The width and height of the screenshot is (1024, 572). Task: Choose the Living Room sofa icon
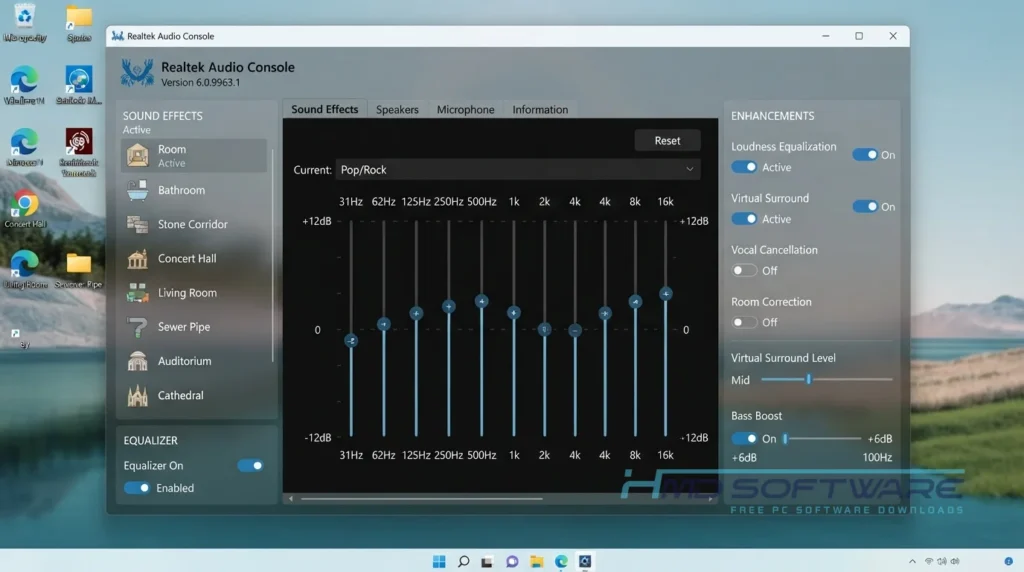coord(137,293)
